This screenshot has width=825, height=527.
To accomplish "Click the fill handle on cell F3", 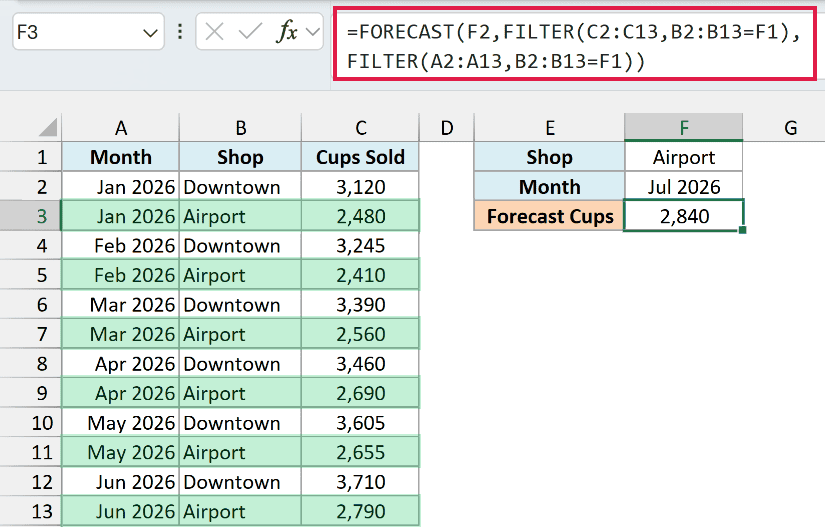I will tap(742, 230).
